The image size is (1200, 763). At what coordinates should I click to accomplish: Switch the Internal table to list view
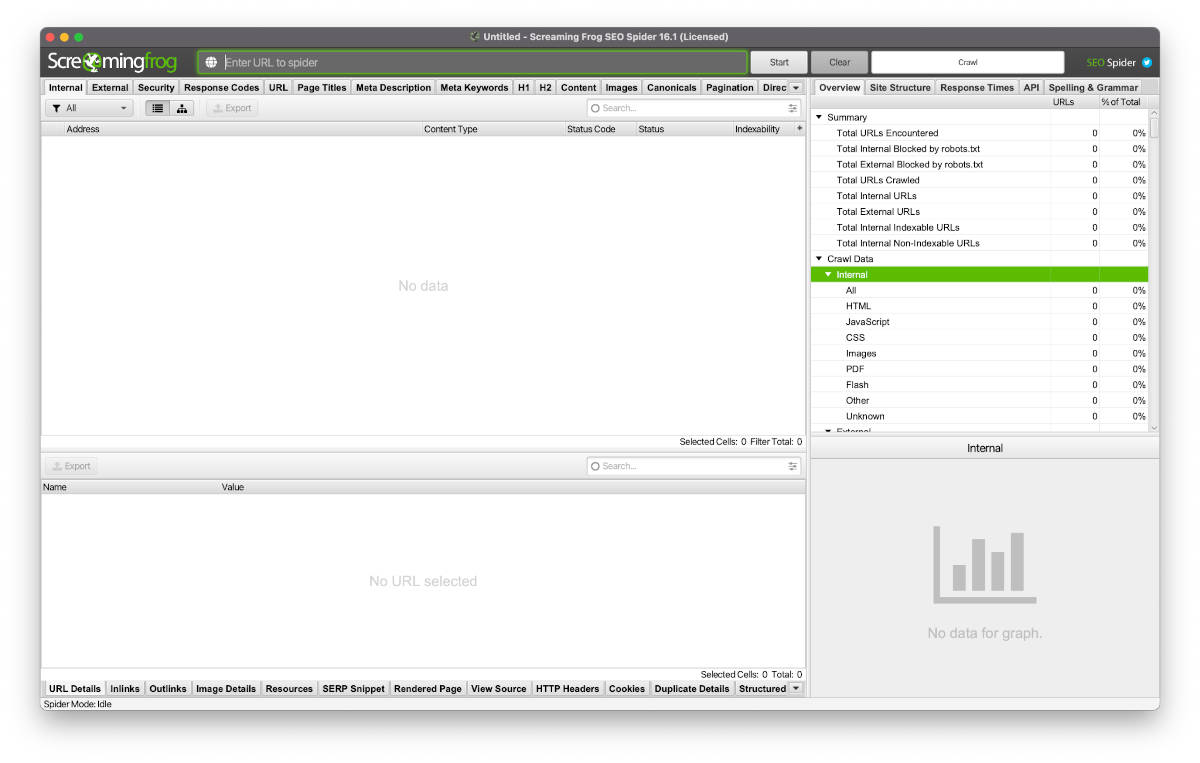158,108
